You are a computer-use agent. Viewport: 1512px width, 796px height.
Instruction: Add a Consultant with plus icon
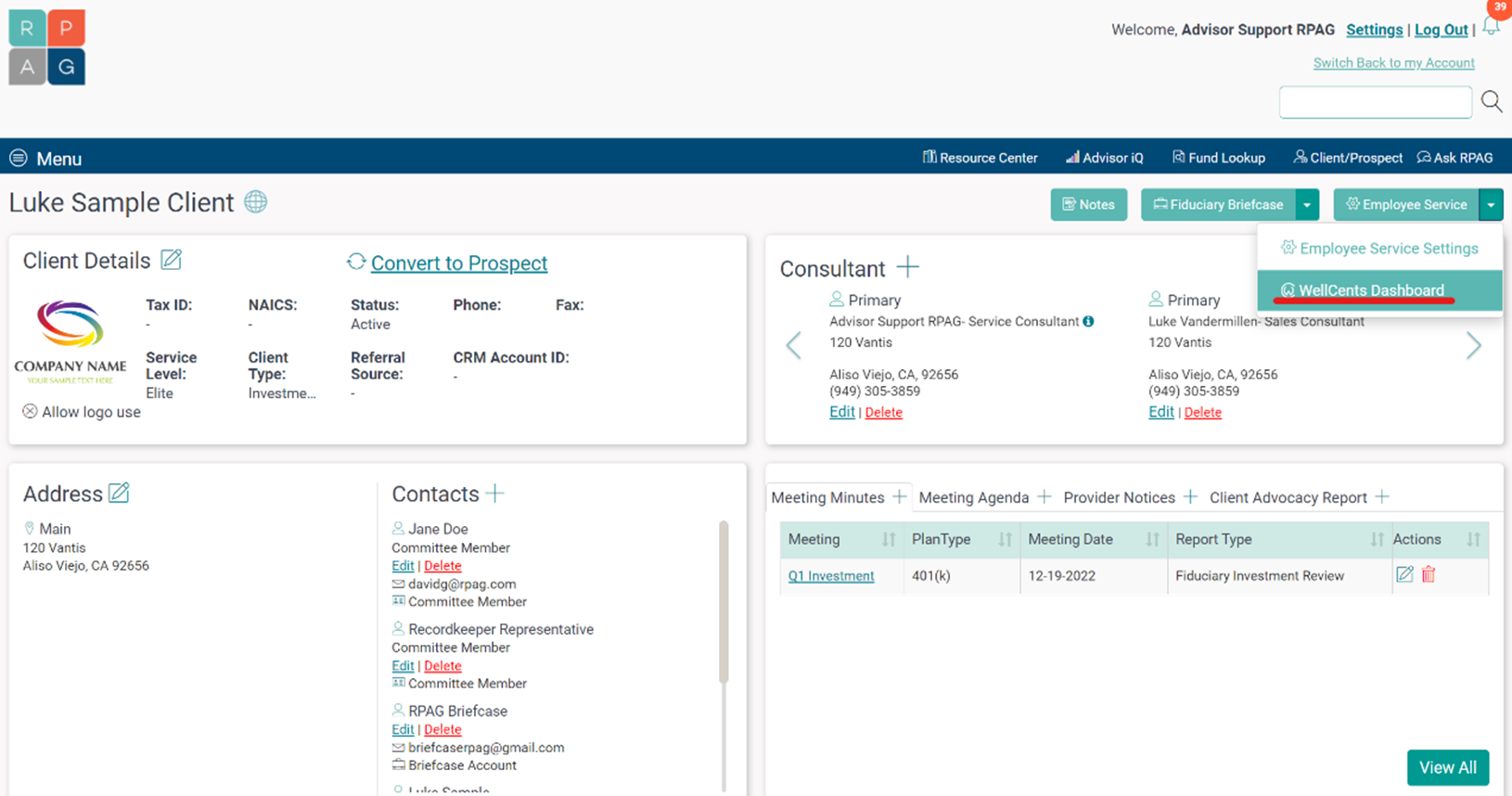(x=908, y=267)
